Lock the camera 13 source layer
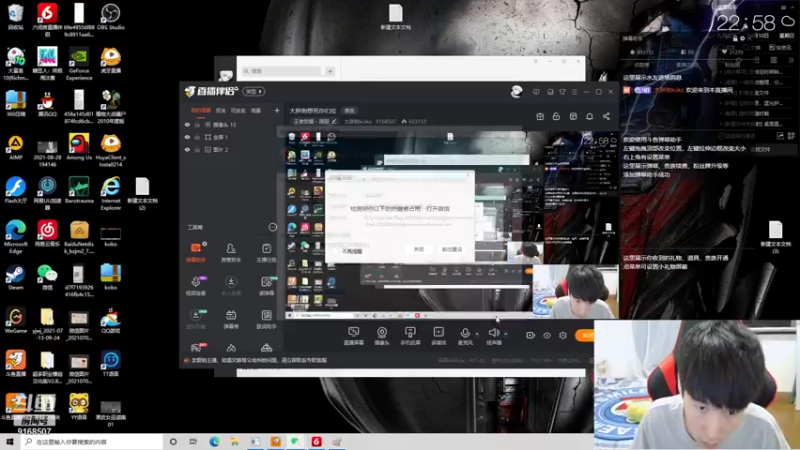This screenshot has height=450, width=800. [197, 124]
